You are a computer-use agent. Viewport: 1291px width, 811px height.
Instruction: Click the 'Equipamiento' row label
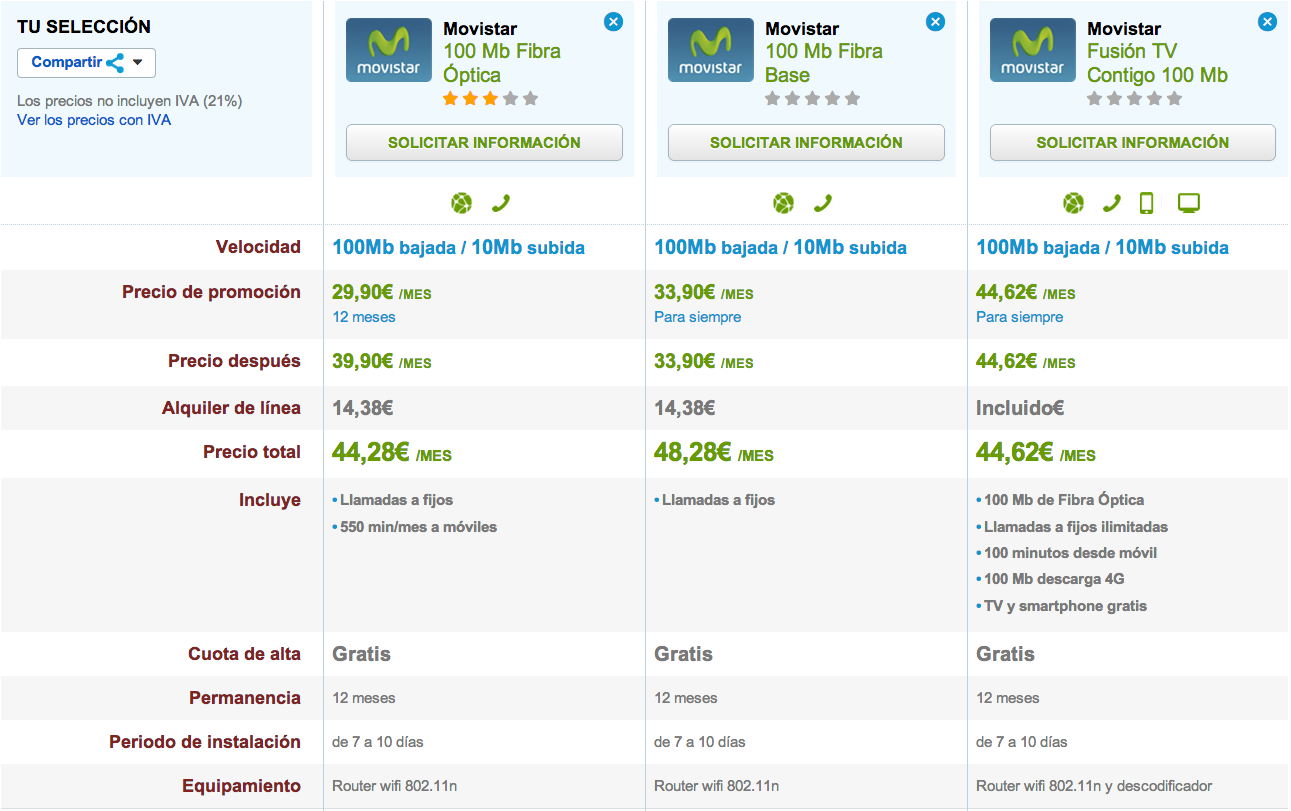(x=241, y=786)
